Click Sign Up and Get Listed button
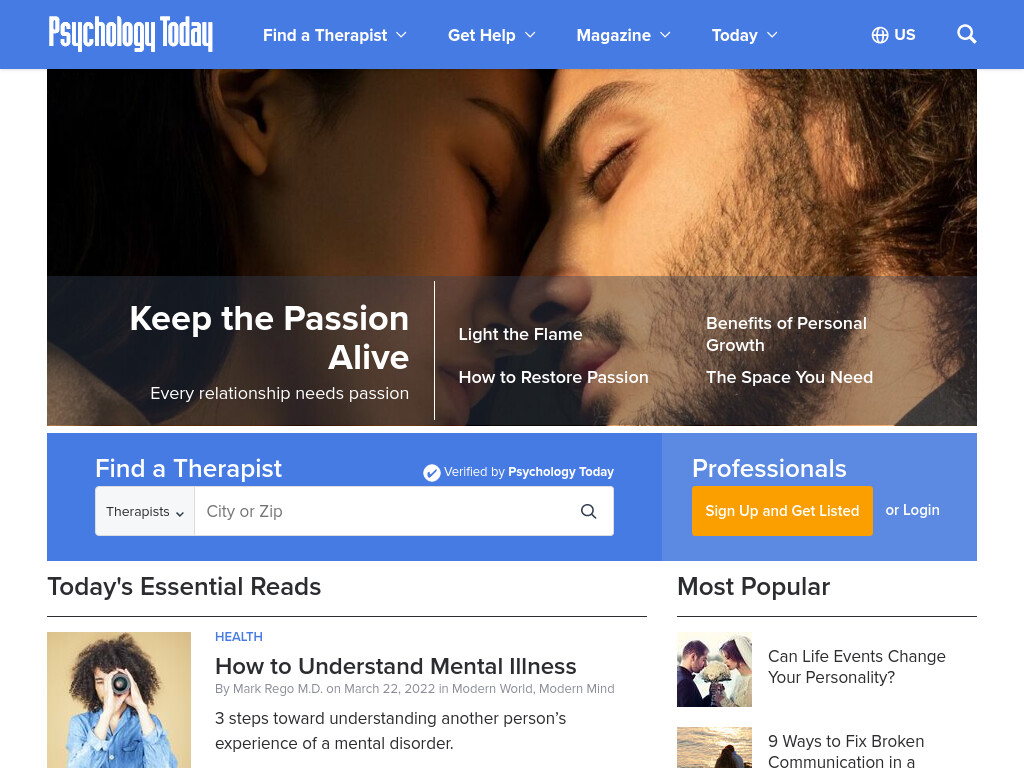This screenshot has height=768, width=1024. coord(782,511)
